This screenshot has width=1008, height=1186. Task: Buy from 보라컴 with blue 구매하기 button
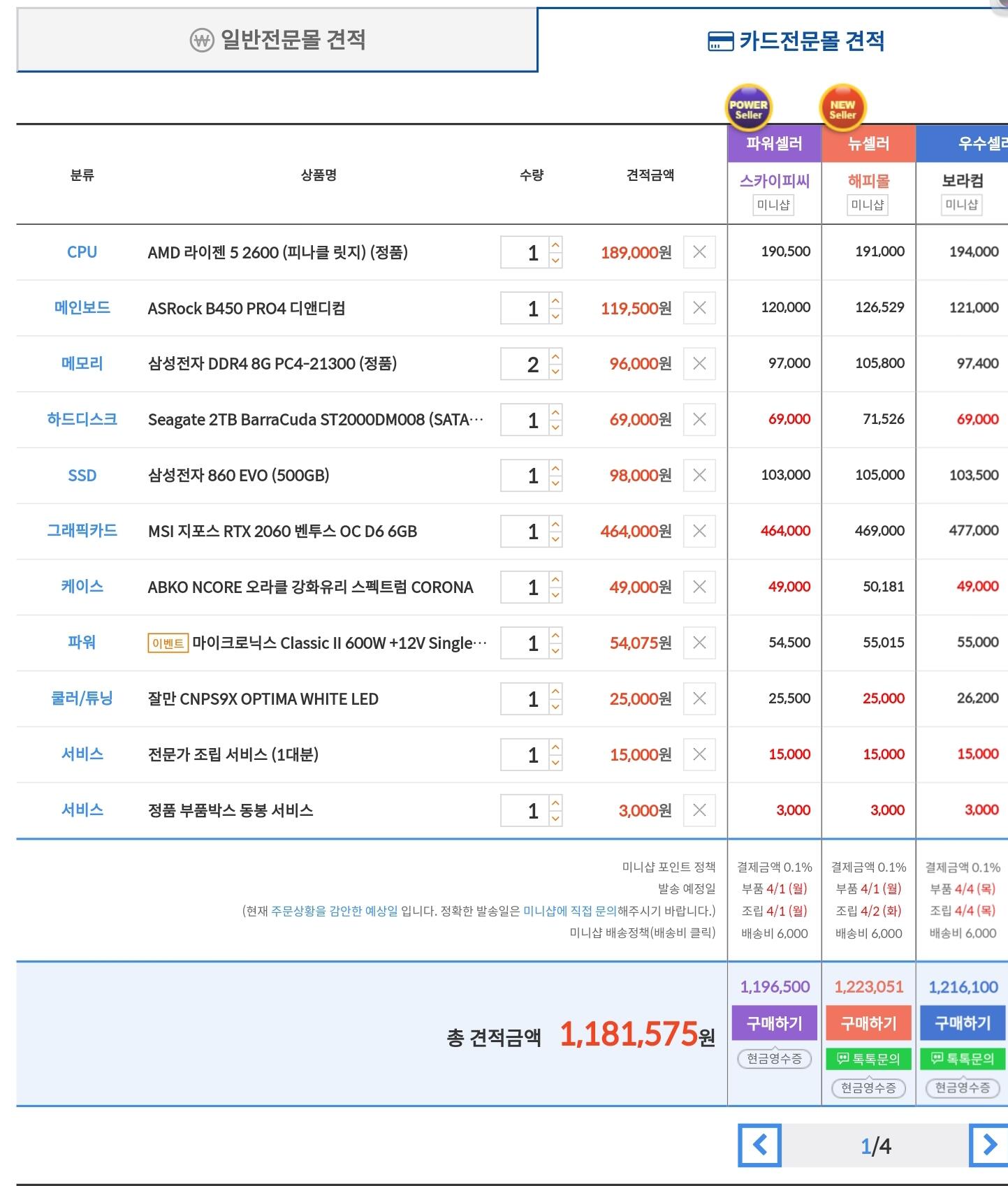coord(963,1023)
